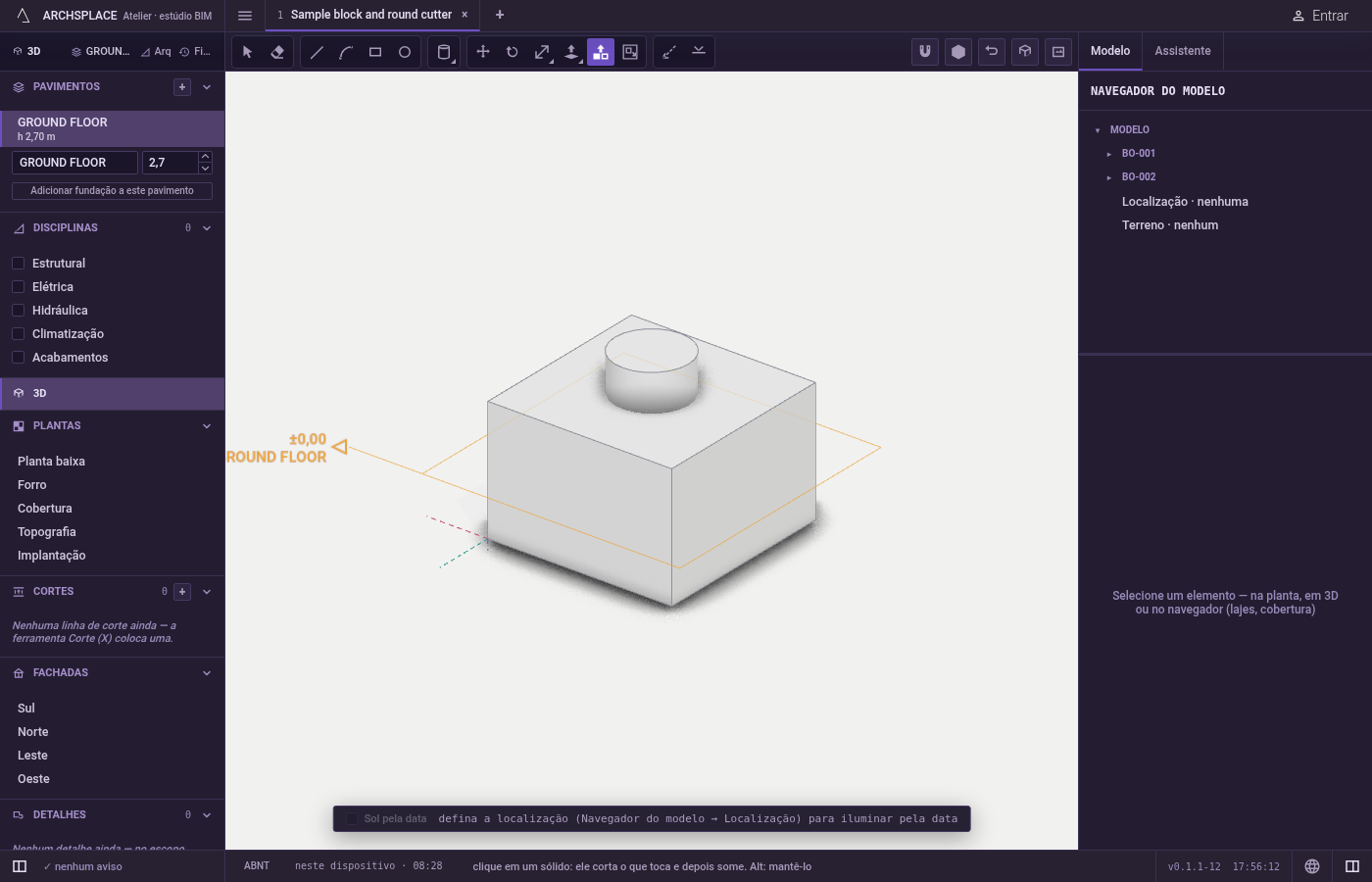
Task: Open the Modelo tab
Action: point(1110,51)
